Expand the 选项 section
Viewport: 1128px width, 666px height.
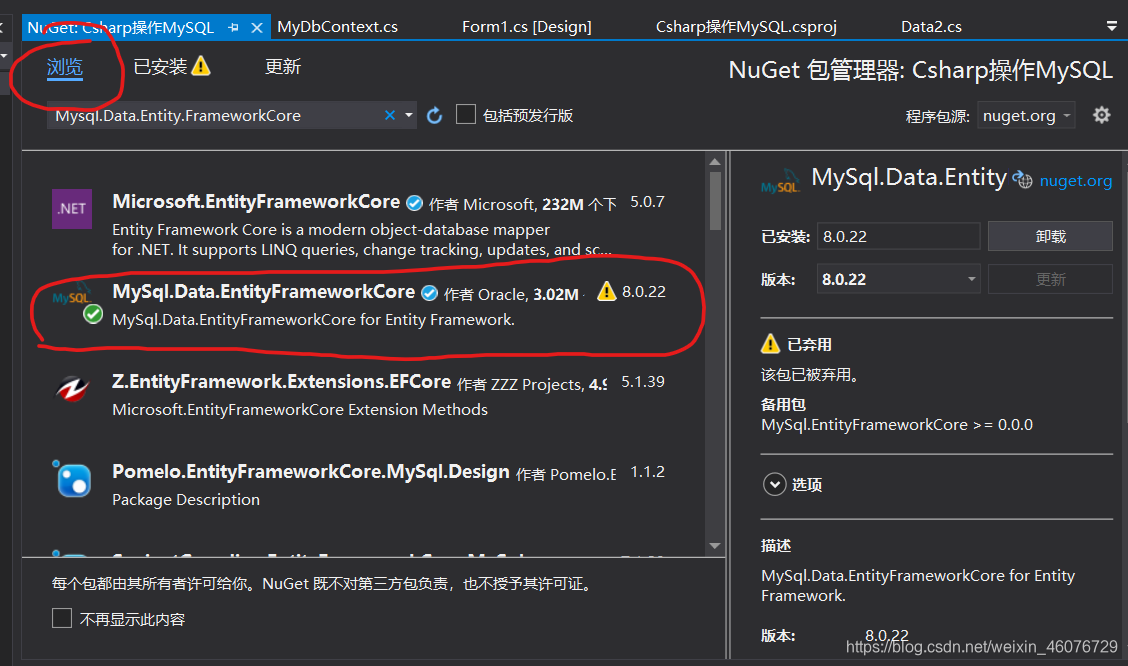(x=775, y=484)
